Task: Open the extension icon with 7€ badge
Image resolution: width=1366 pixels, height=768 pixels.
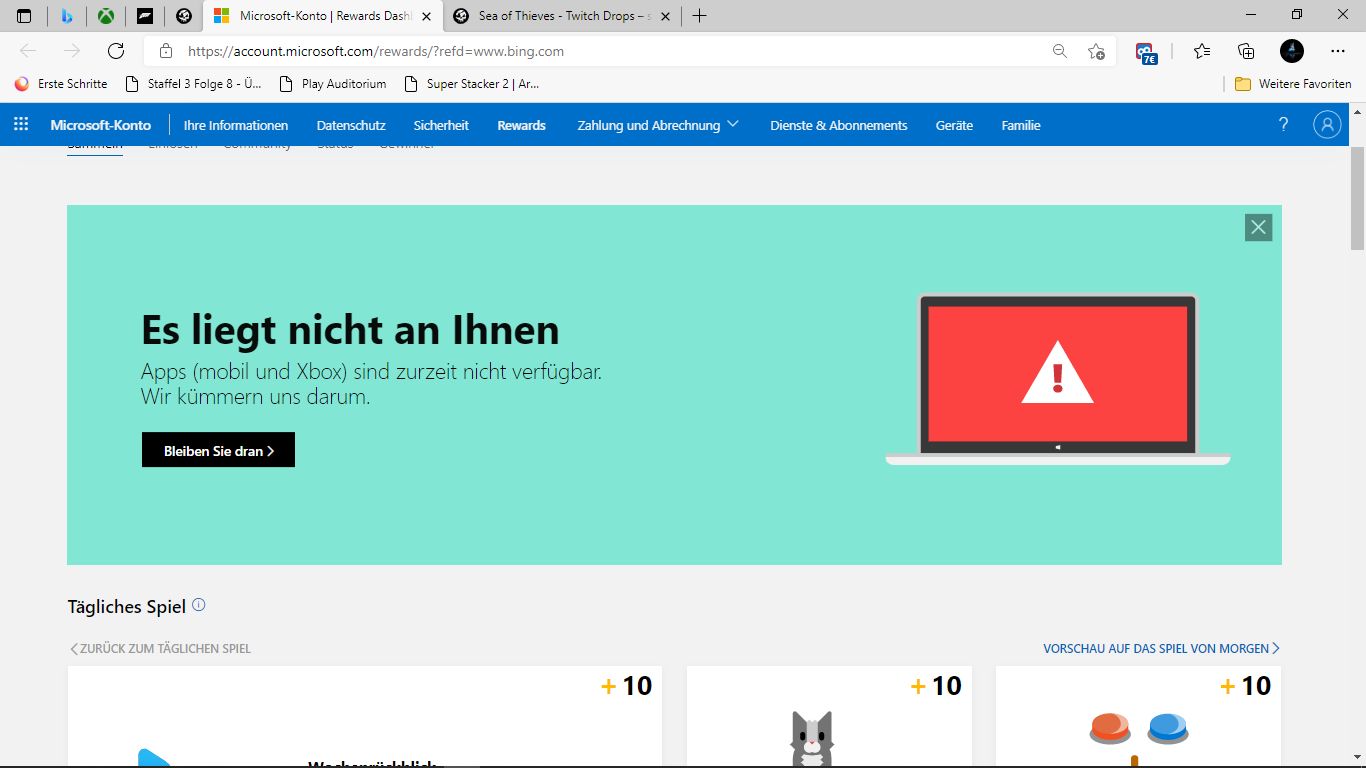Action: click(1146, 52)
